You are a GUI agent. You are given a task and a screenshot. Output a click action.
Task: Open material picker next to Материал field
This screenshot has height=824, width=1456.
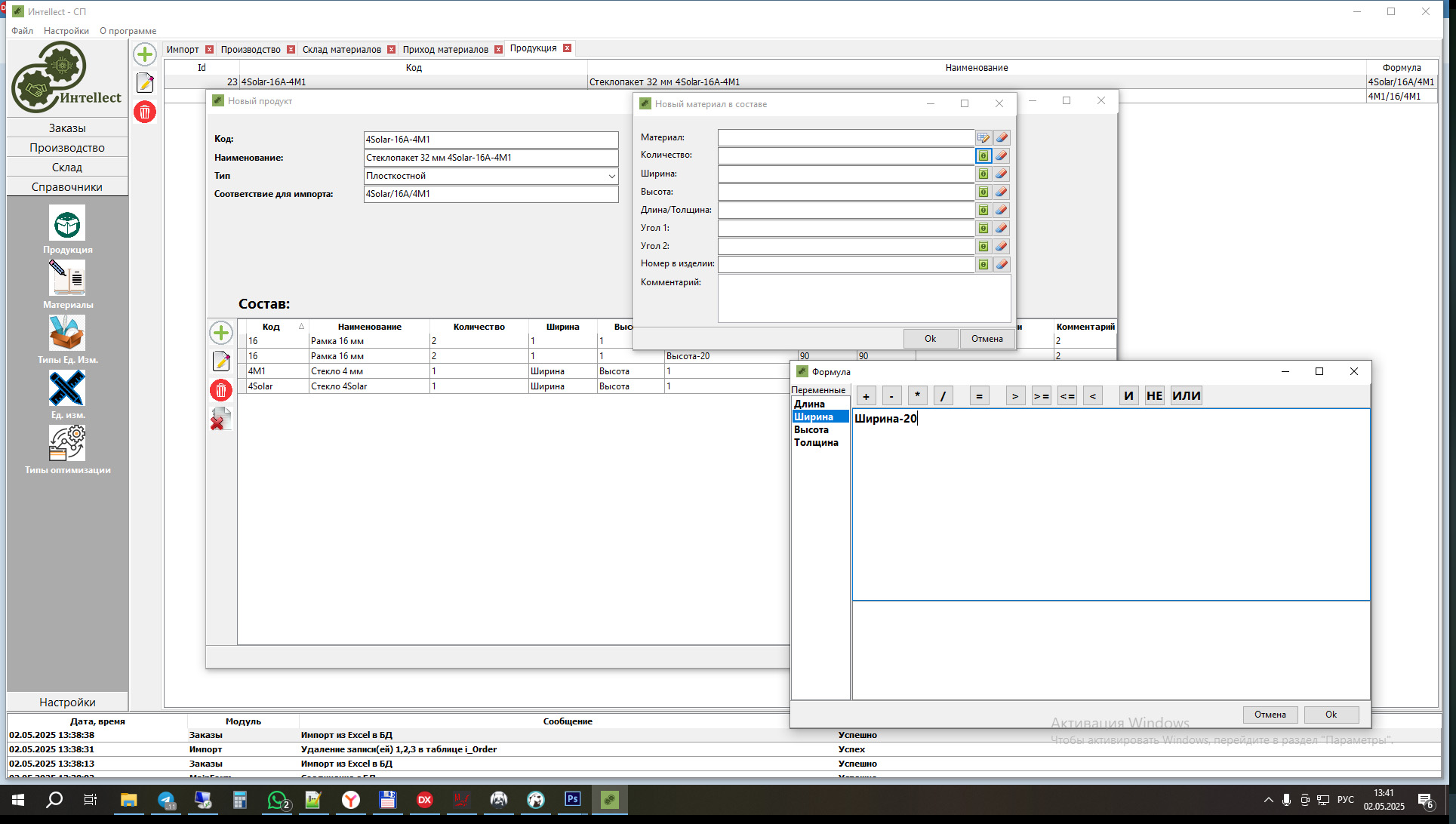(x=983, y=137)
